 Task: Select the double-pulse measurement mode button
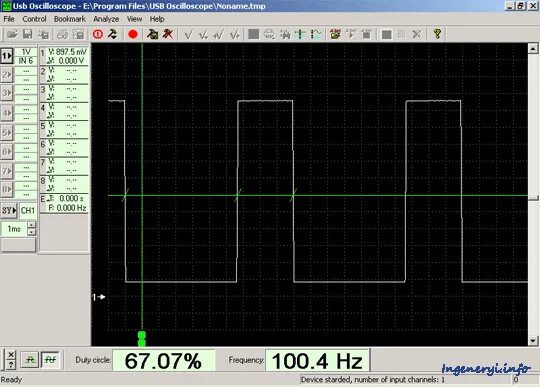50,360
